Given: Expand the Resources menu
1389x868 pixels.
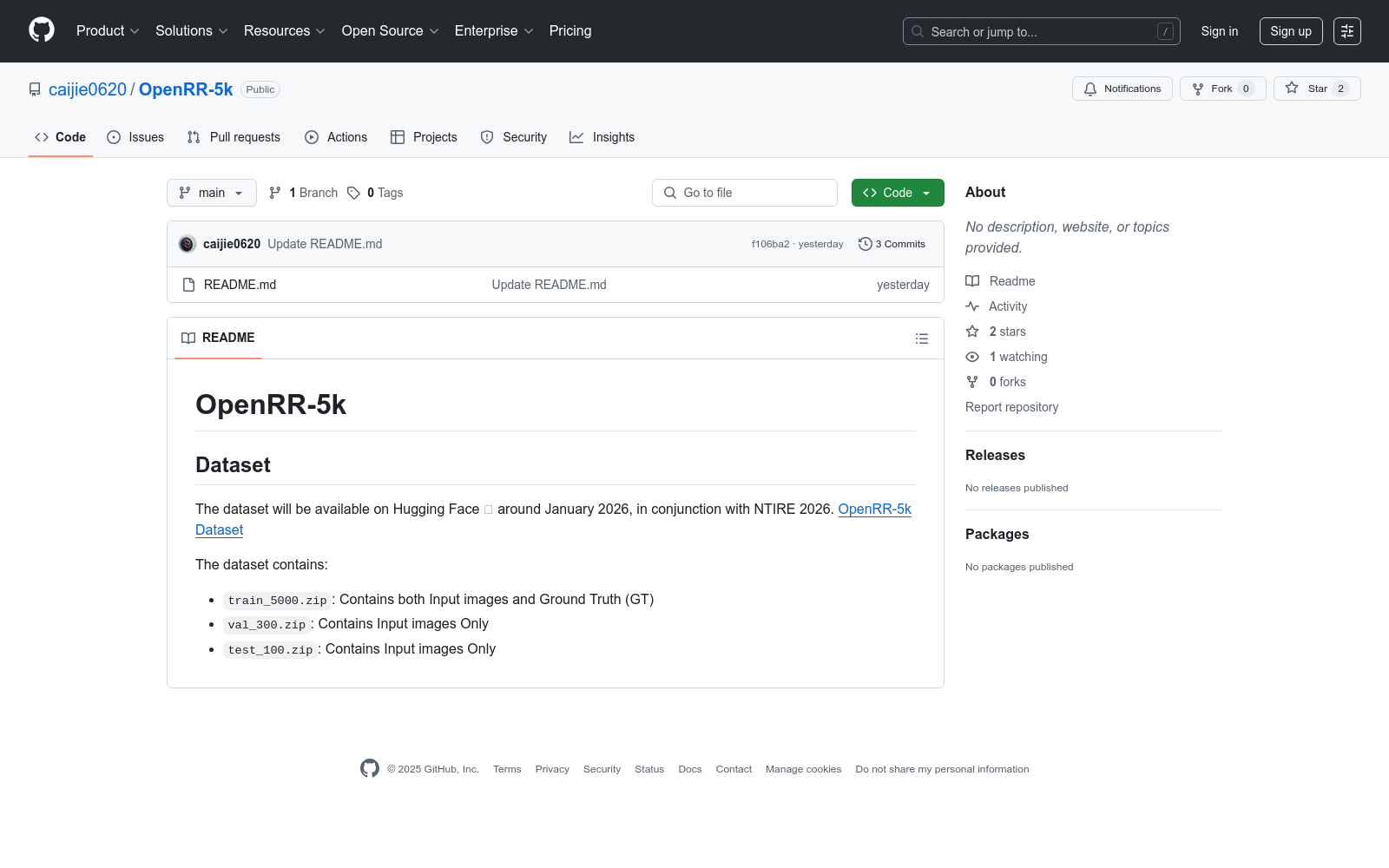Looking at the screenshot, I should point(285,31).
